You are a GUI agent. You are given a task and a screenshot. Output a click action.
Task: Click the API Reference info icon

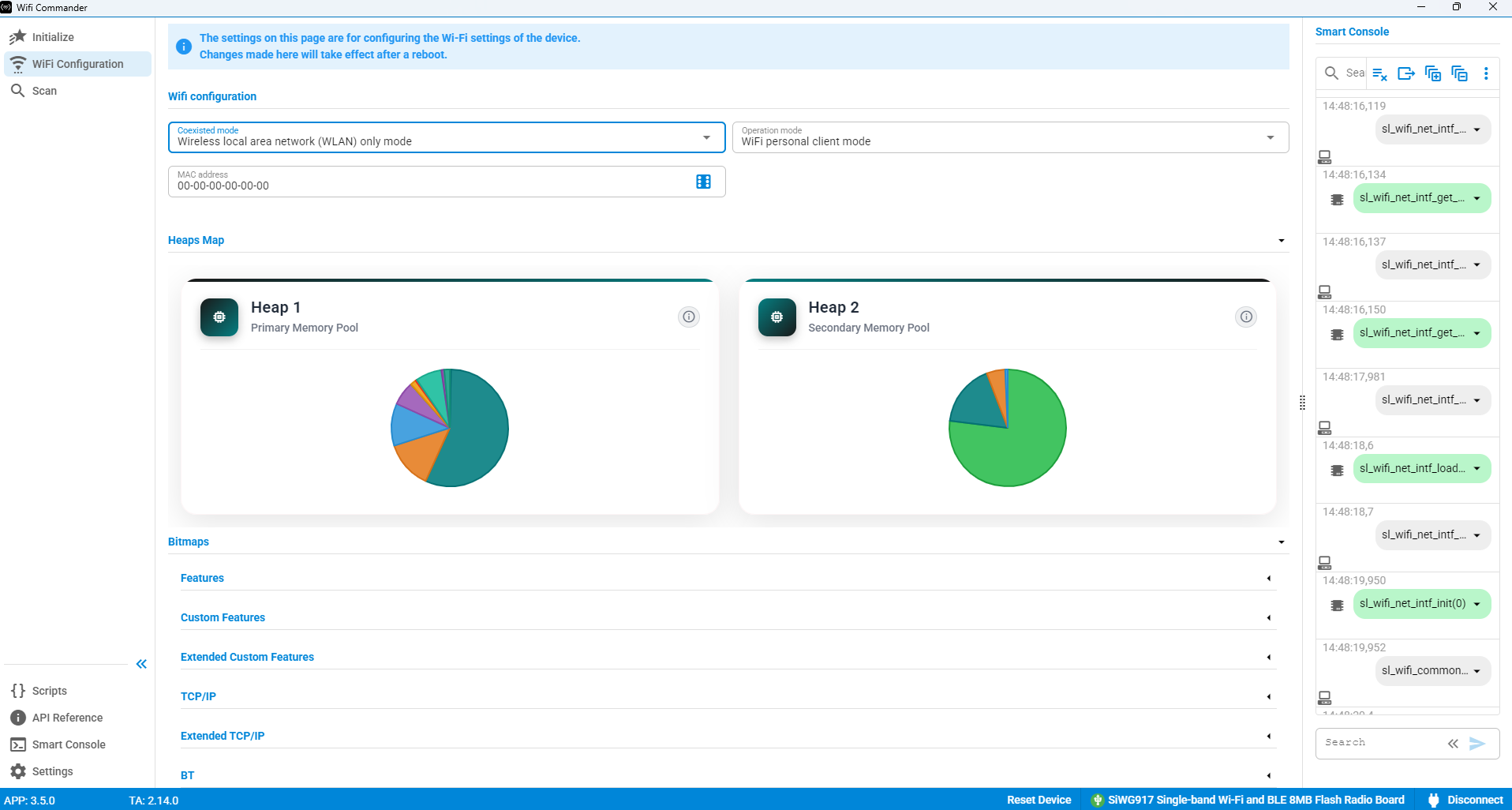pos(18,718)
